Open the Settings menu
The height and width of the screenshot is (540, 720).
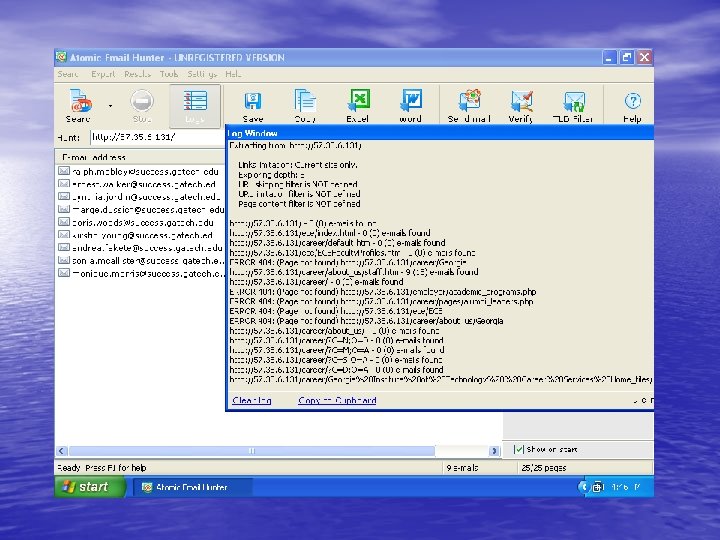202,74
